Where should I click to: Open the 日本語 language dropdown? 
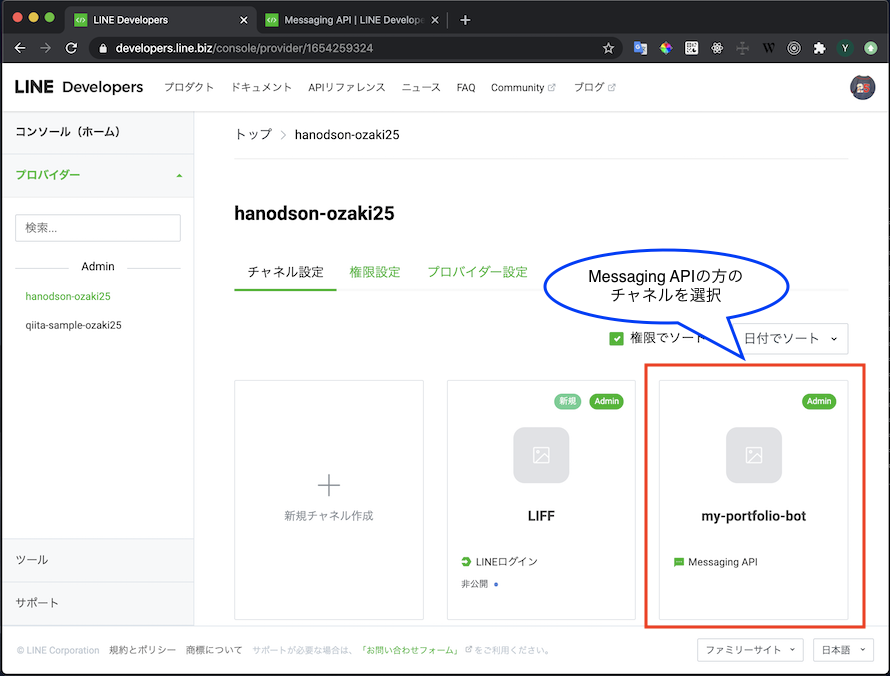tap(843, 650)
